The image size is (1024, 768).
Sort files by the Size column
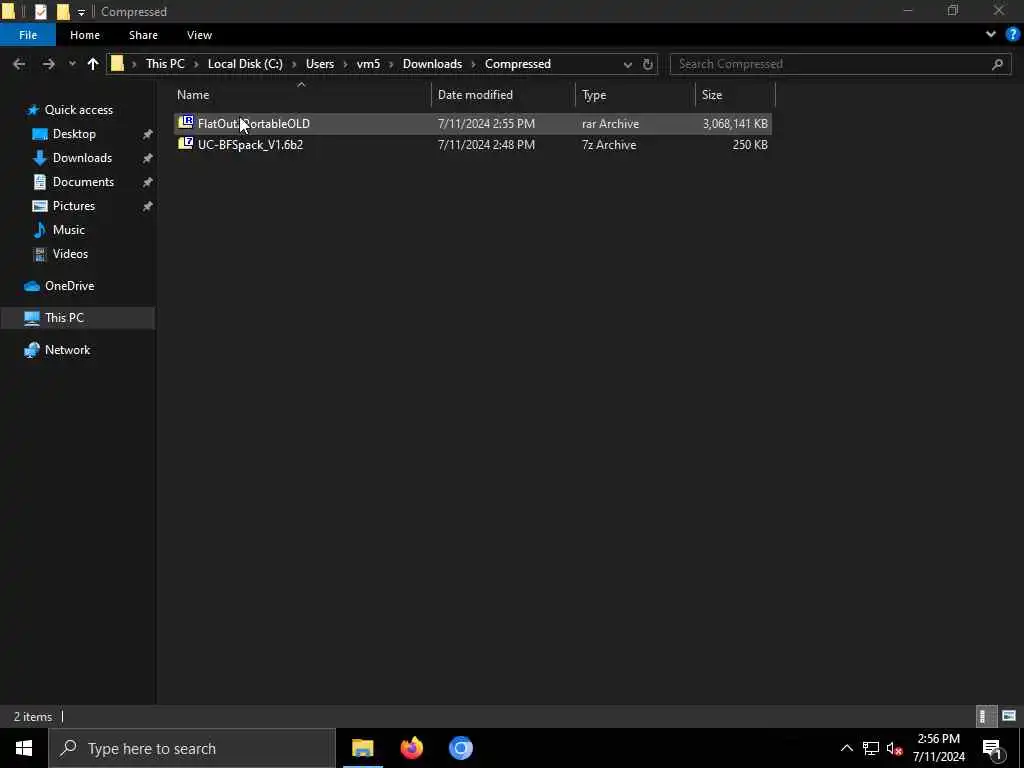click(x=712, y=95)
